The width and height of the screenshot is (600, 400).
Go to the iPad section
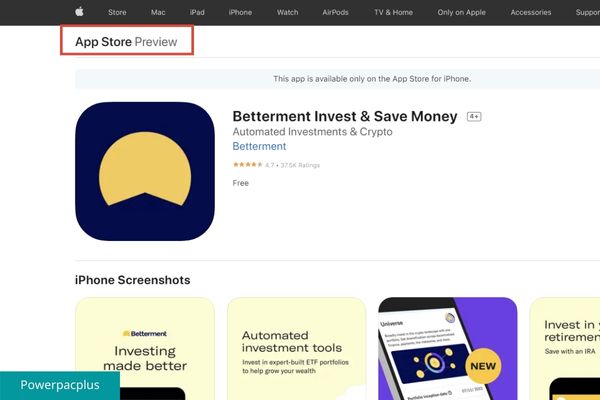point(197,12)
